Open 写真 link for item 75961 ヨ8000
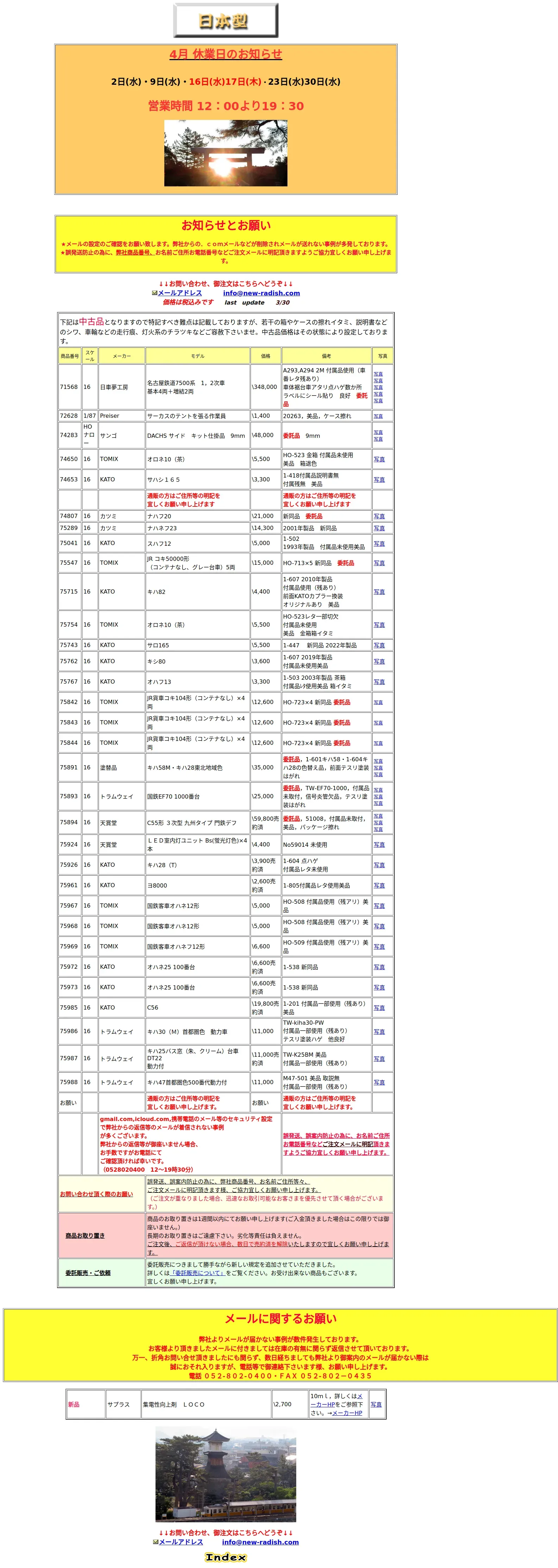This screenshot has width=558, height=1568. tap(379, 886)
